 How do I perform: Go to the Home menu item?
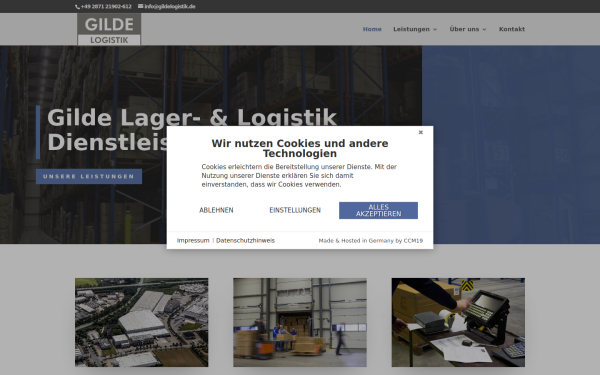[372, 29]
